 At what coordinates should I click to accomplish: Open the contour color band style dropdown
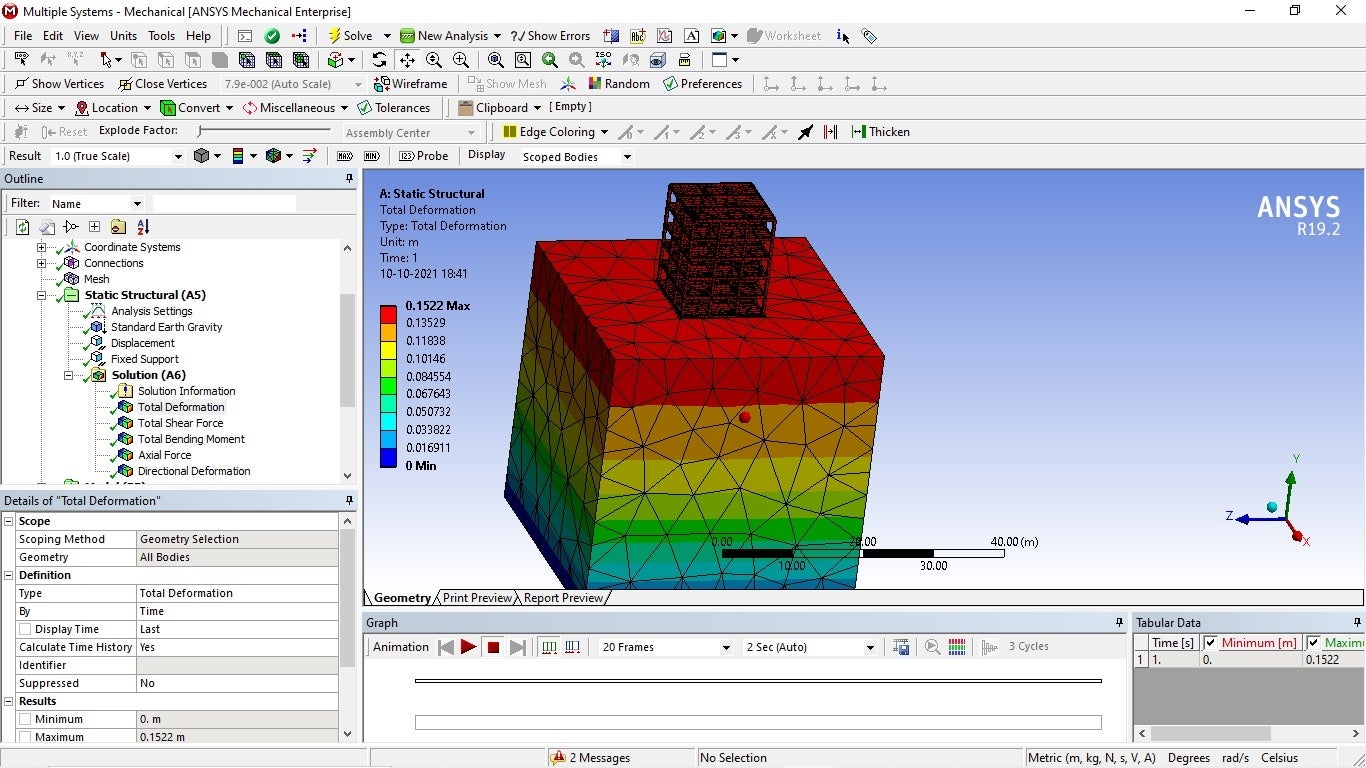[243, 156]
